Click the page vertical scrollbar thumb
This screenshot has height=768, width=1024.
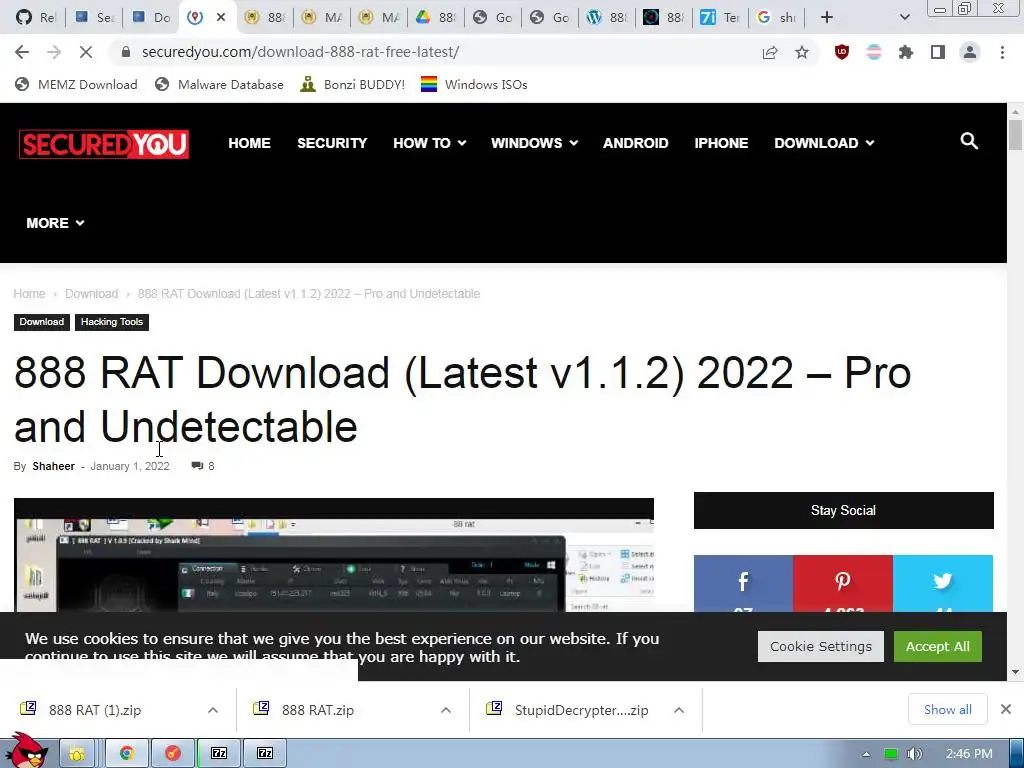[1015, 135]
